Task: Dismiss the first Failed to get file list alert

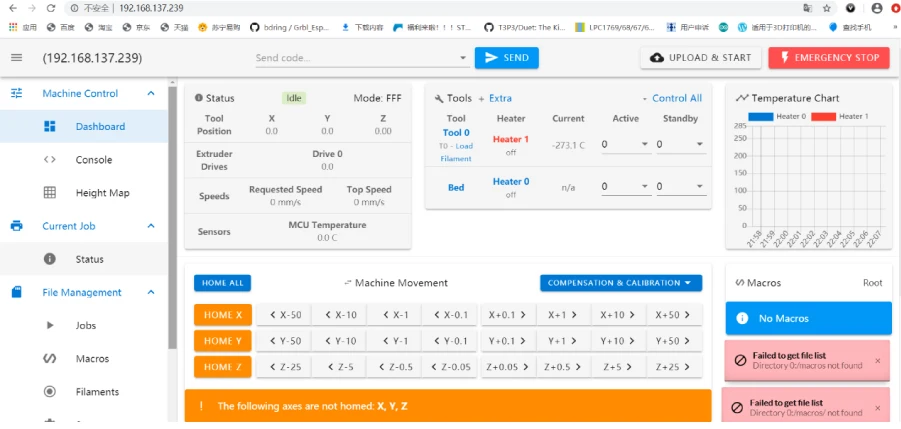Action: click(877, 361)
